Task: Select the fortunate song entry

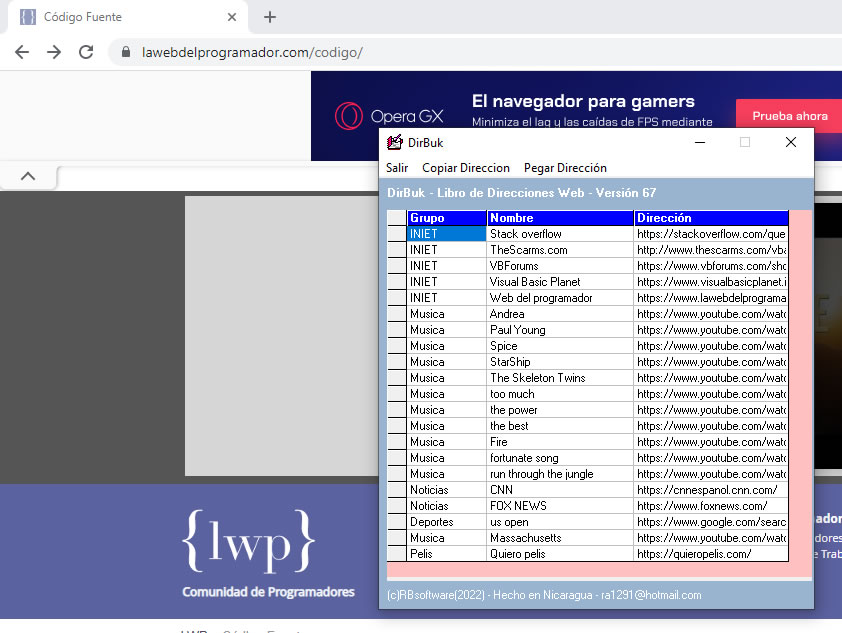Action: click(x=561, y=458)
